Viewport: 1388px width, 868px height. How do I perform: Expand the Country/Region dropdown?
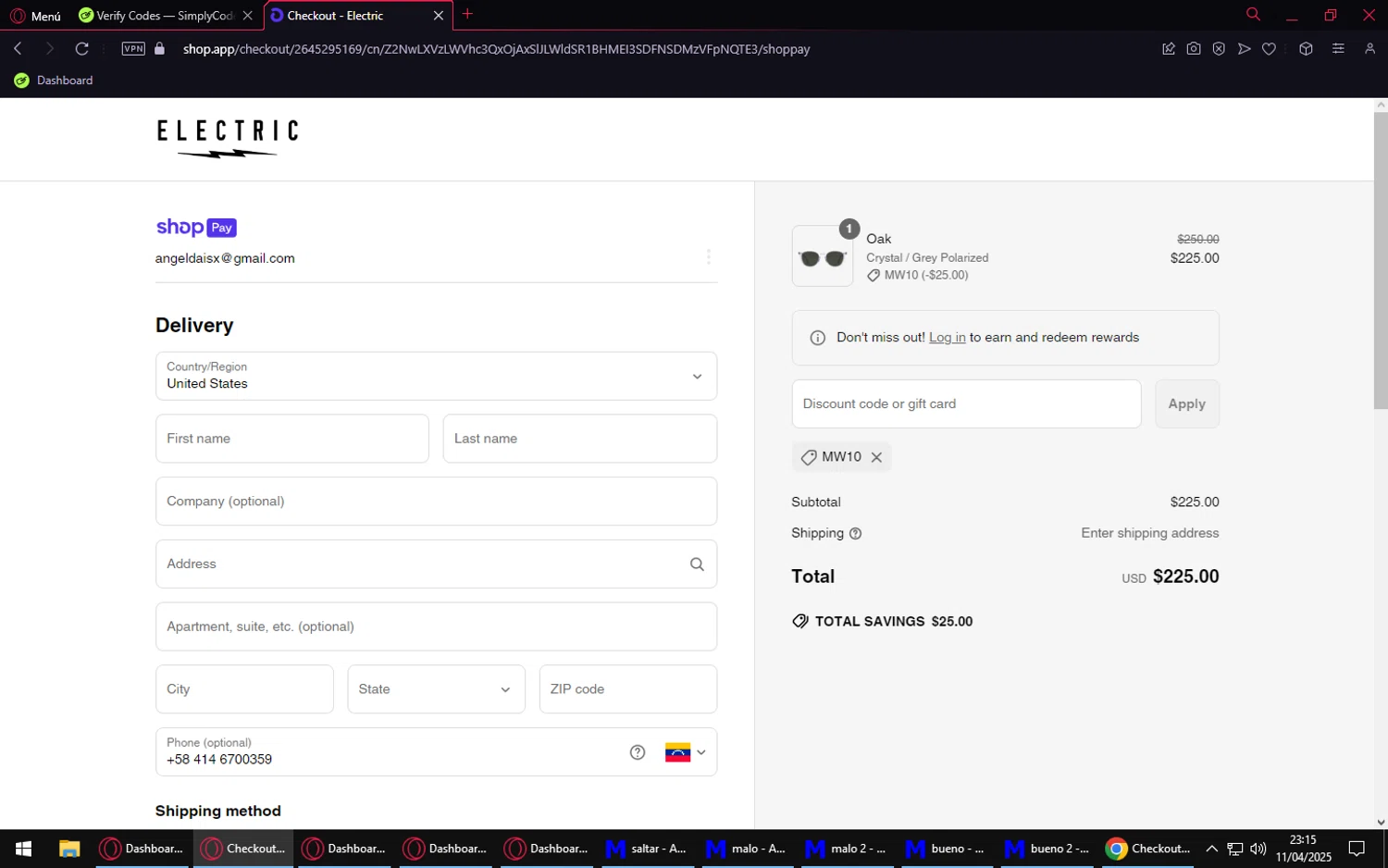pos(436,376)
